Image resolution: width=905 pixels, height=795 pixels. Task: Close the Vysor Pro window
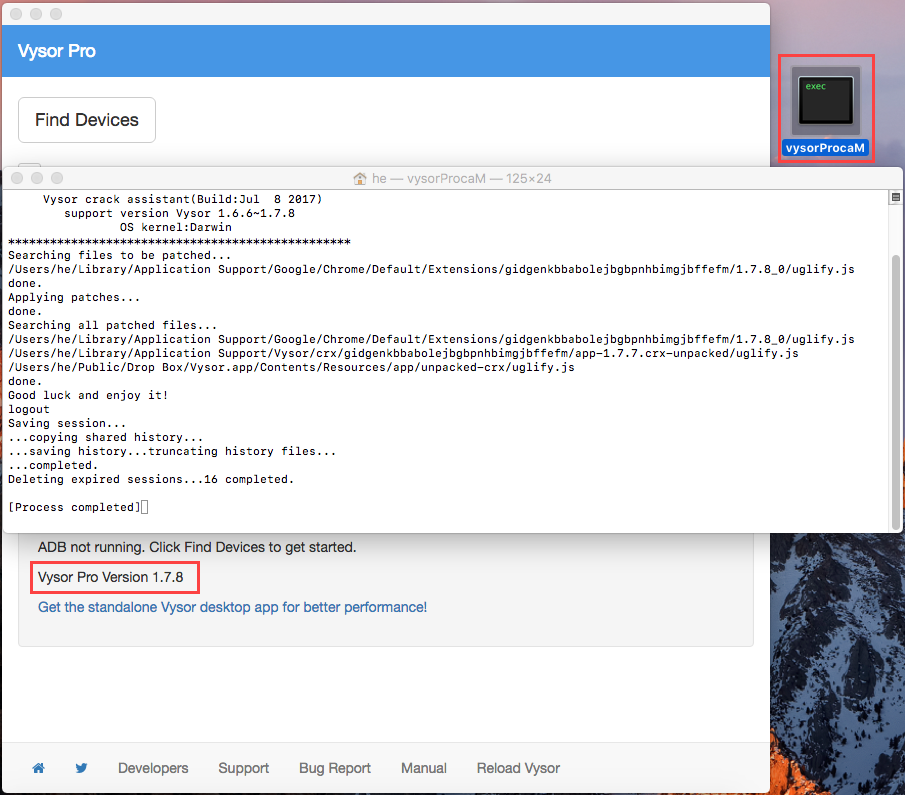point(16,14)
